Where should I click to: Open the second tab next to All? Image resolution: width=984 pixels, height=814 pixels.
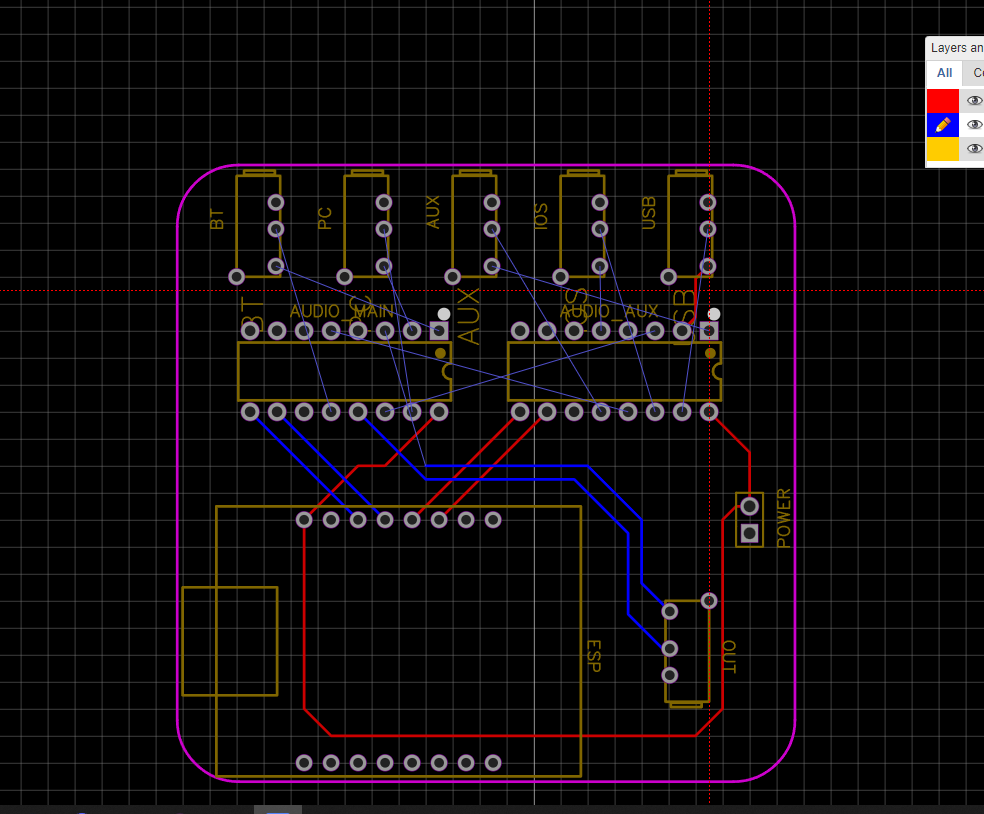(x=975, y=72)
